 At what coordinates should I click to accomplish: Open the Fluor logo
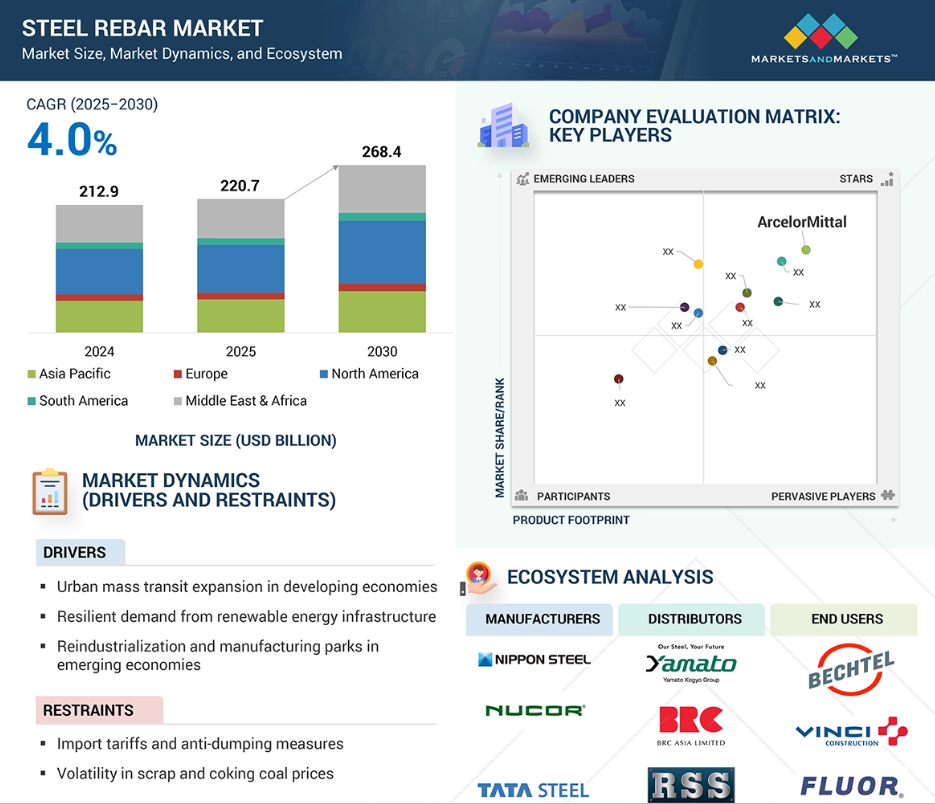[852, 786]
